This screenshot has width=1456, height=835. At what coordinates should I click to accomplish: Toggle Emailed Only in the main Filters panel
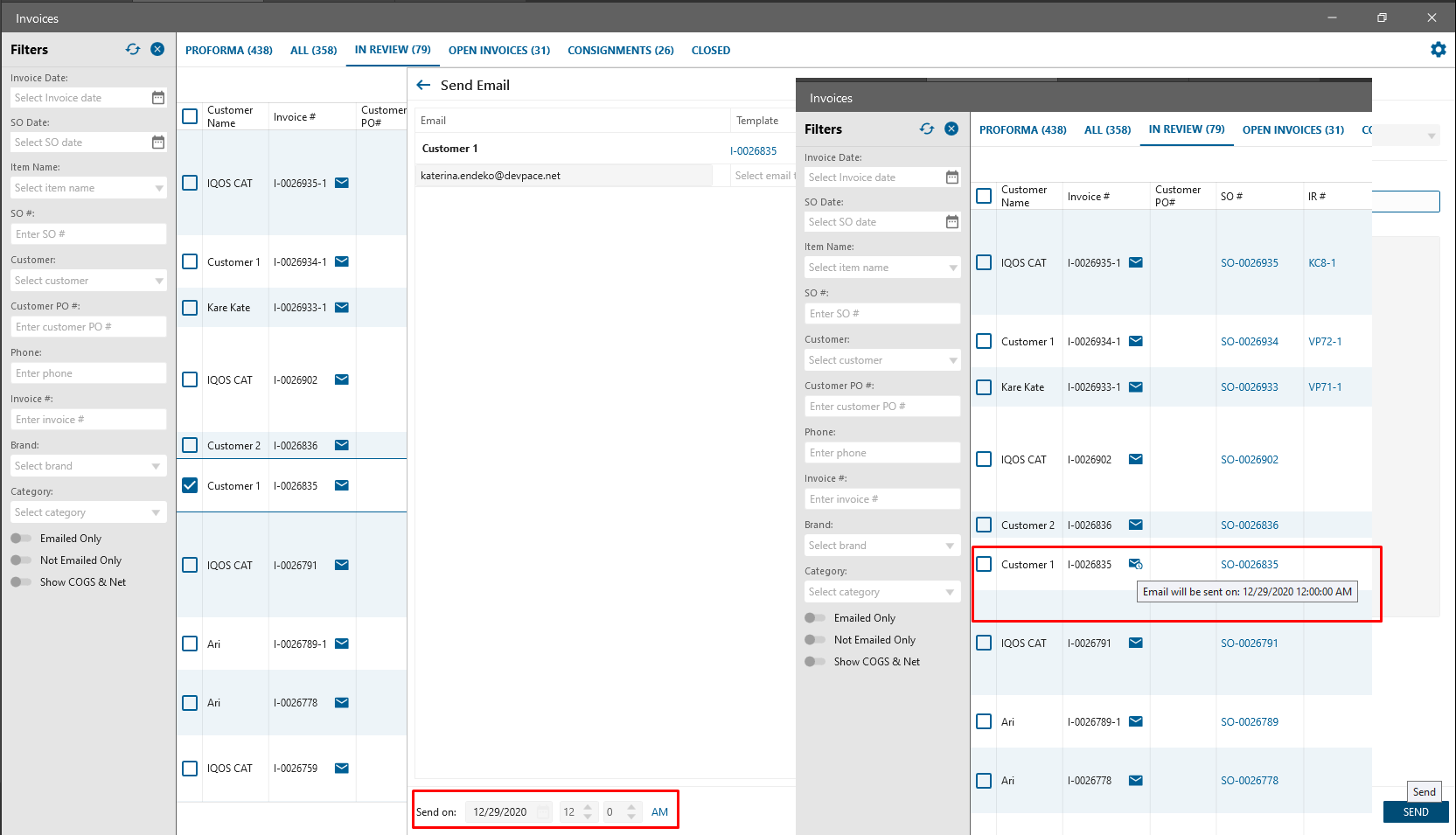pyautogui.click(x=21, y=539)
